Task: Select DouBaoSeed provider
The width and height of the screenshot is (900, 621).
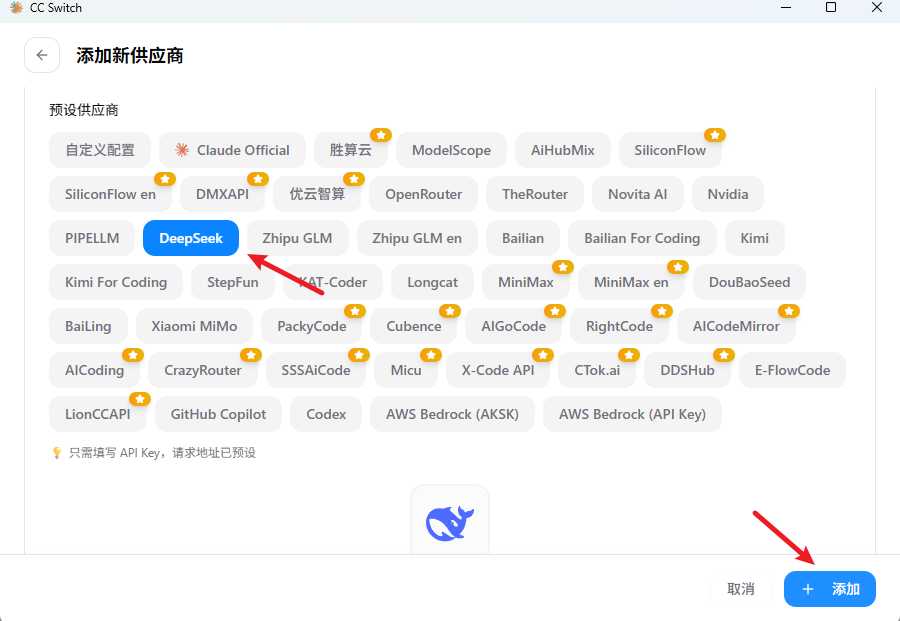Action: tap(749, 282)
